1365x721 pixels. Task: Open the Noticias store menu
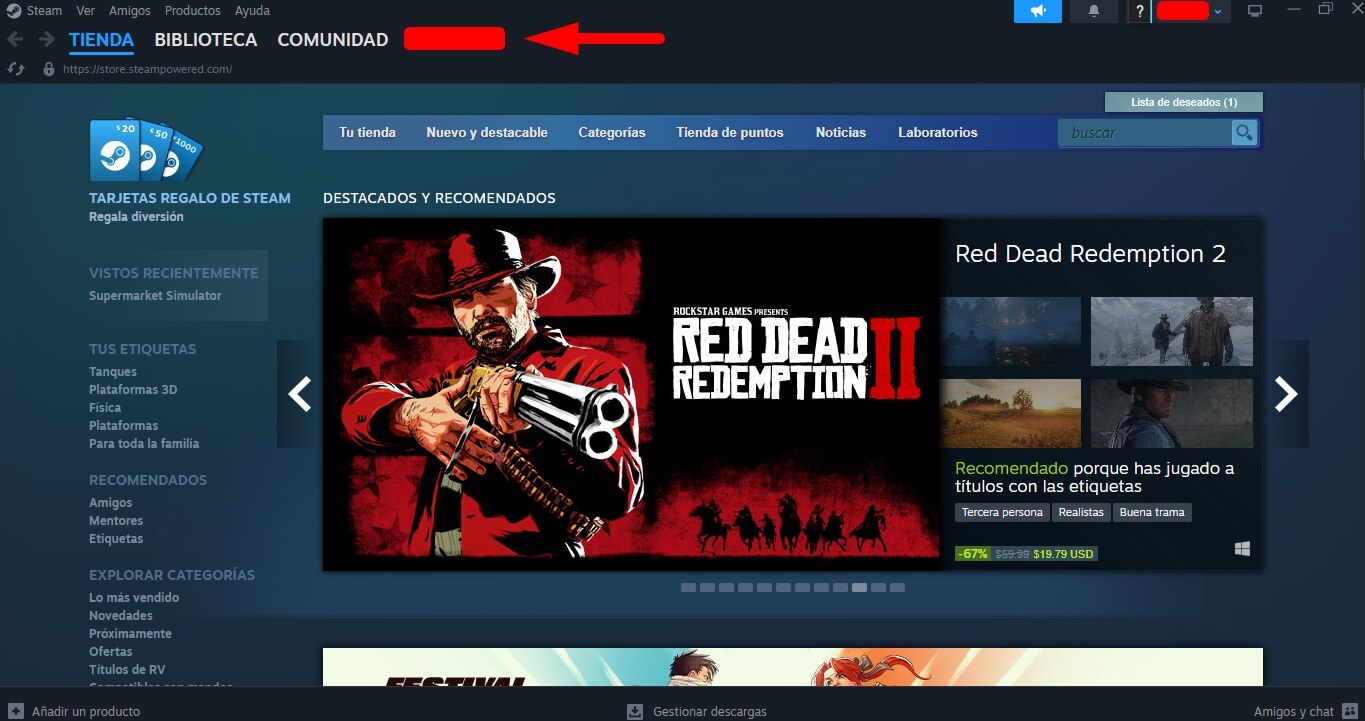(841, 132)
